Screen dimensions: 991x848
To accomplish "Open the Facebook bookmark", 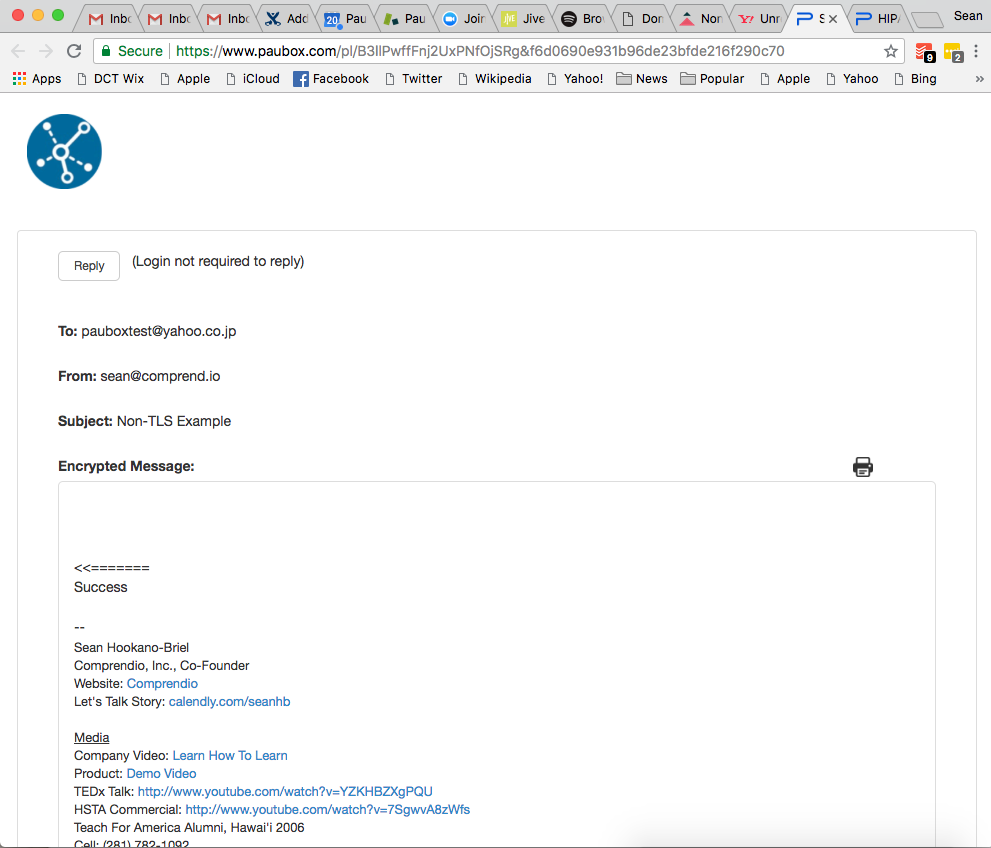I will [331, 79].
